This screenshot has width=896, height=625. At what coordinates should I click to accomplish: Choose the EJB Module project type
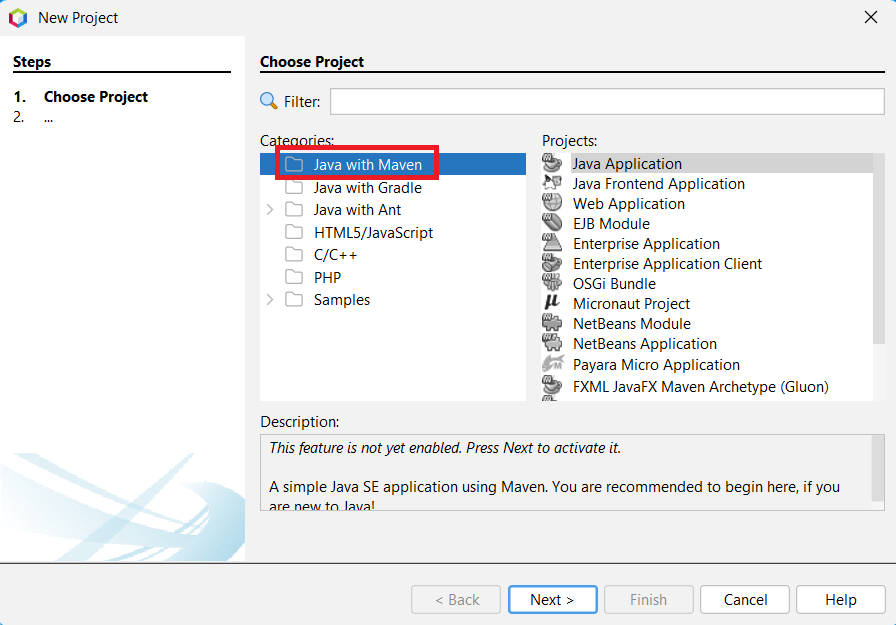[611, 223]
